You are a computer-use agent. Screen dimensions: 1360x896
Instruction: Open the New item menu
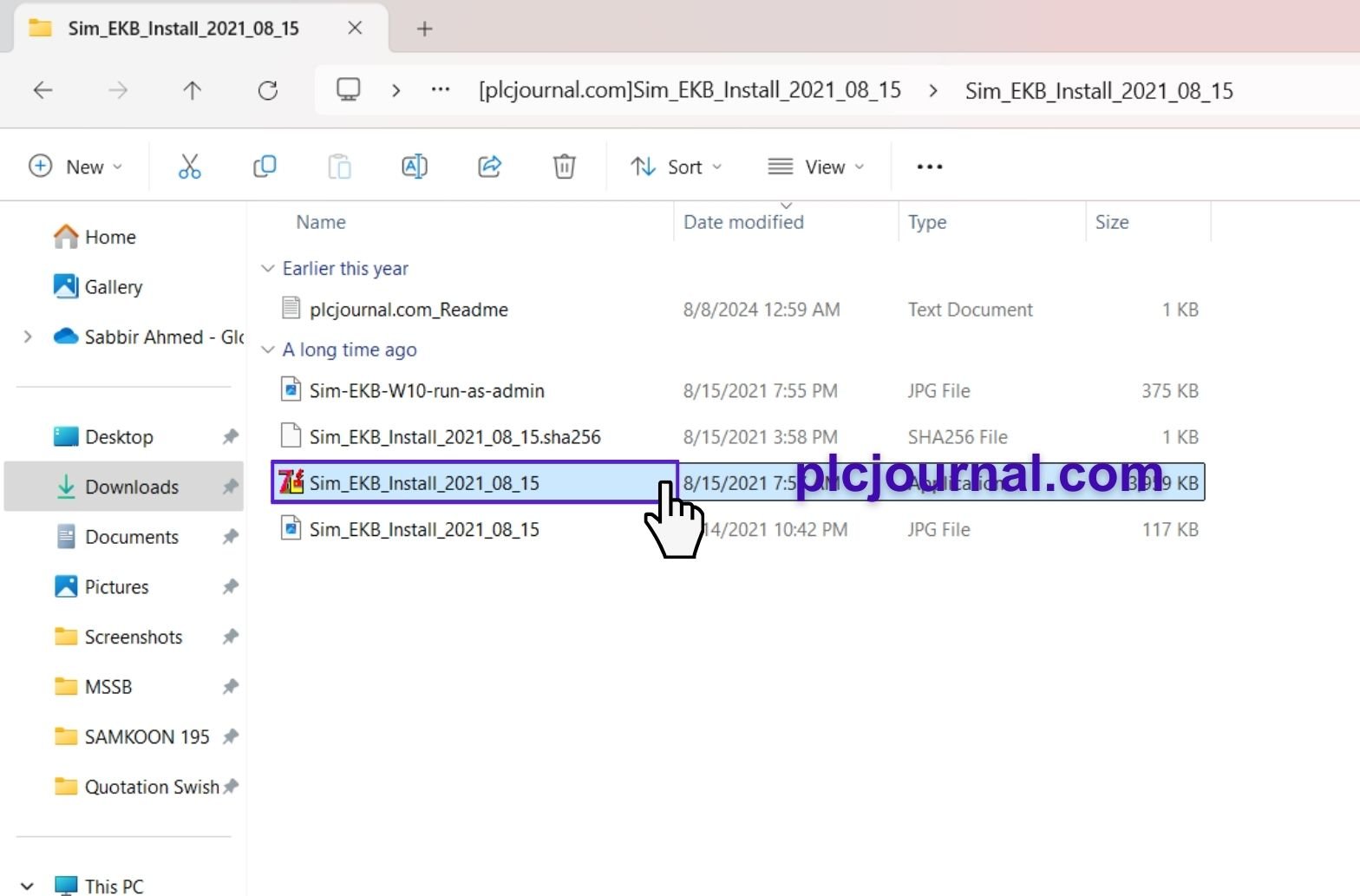[75, 167]
